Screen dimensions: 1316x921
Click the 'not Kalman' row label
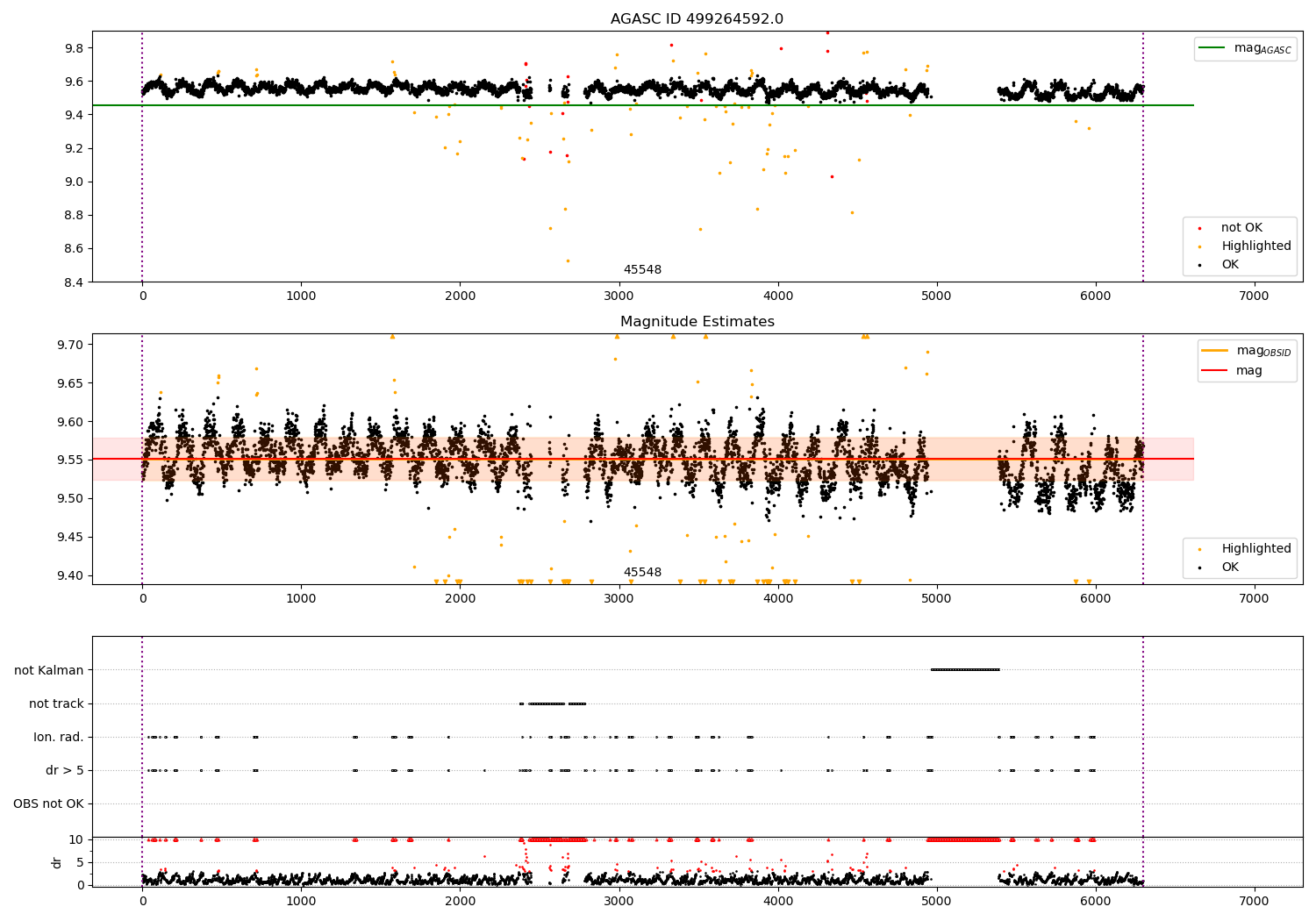tap(49, 670)
